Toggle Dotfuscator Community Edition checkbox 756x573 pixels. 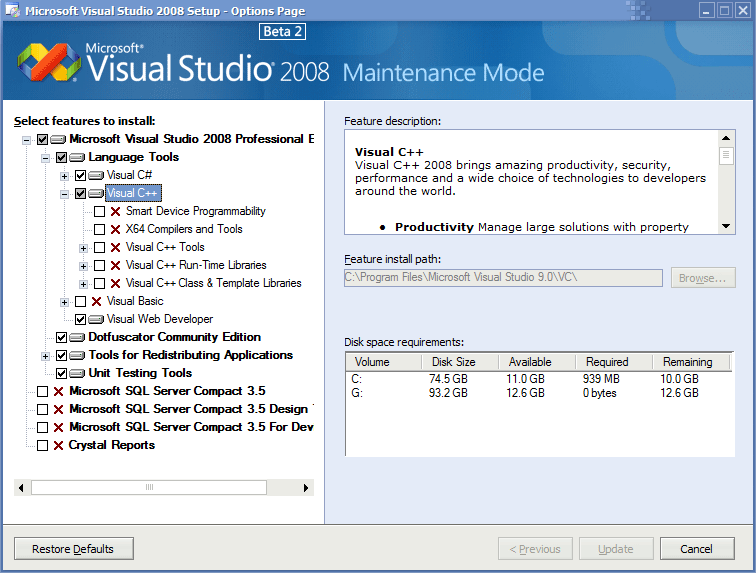61,337
